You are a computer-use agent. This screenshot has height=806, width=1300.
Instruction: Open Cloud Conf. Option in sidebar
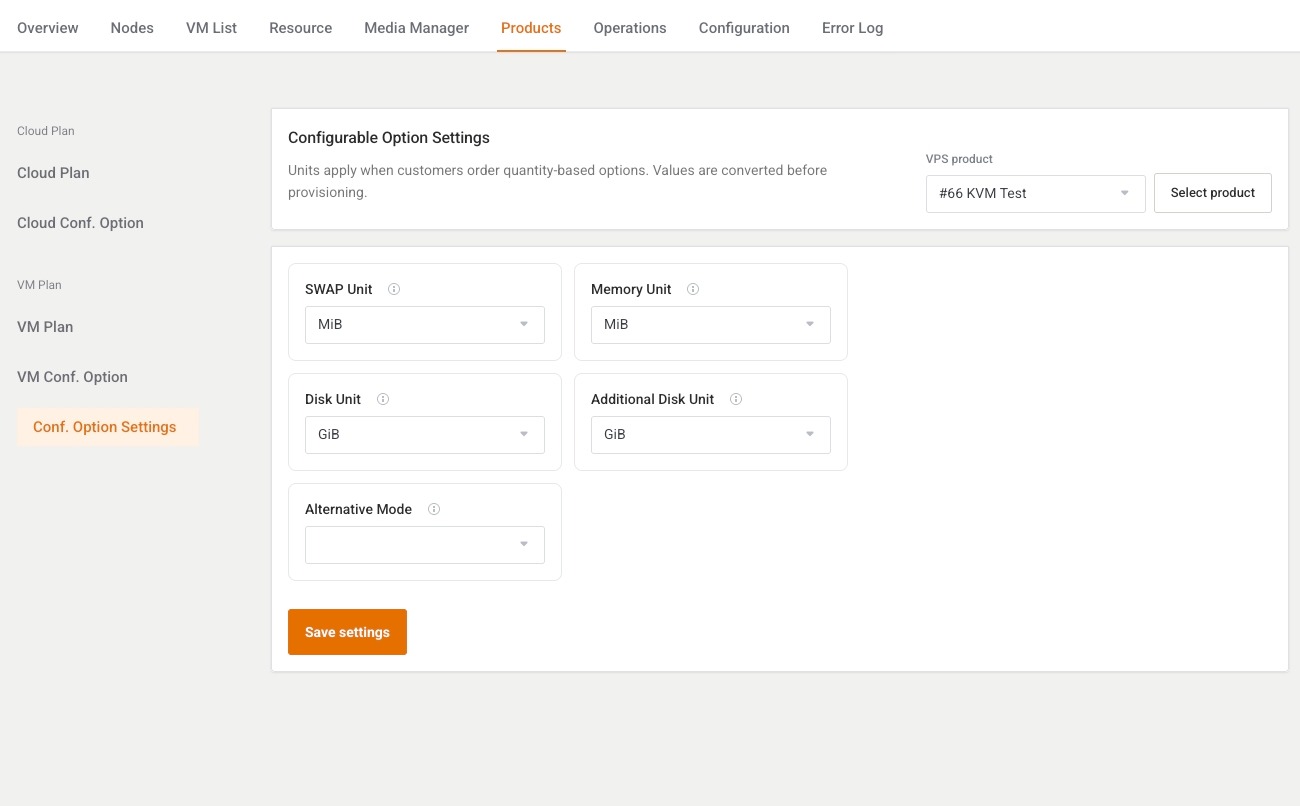[80, 223]
